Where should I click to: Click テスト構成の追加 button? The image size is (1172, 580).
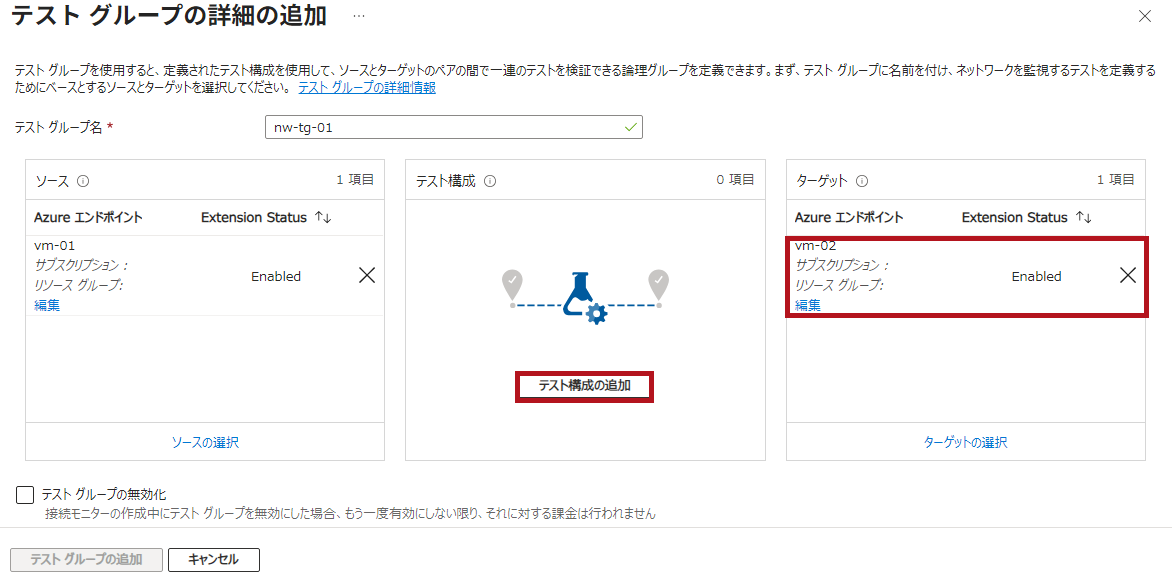585,386
